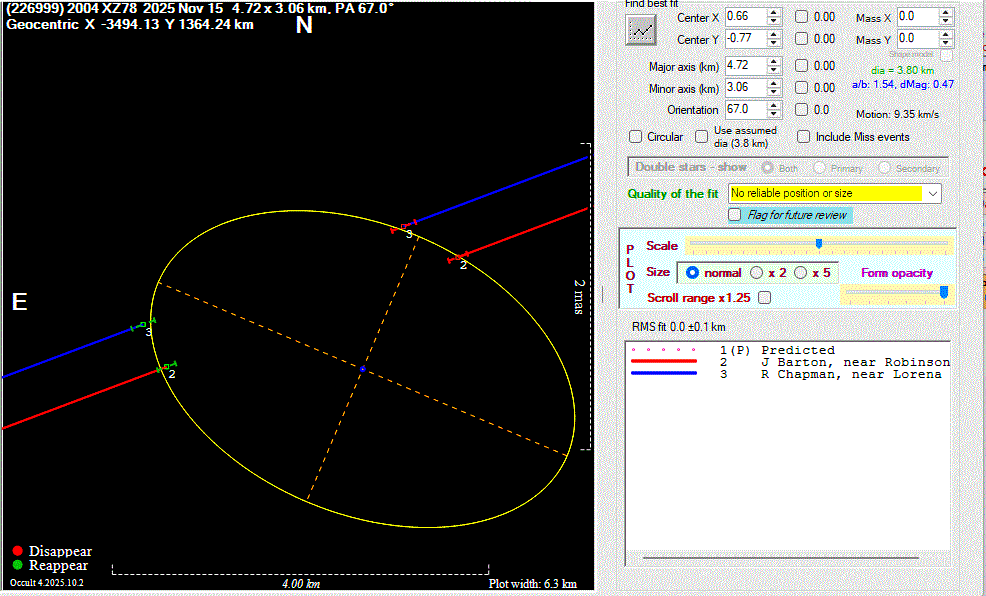Enable Scroll range x1.25 checkbox
This screenshot has width=986, height=596.
point(765,297)
